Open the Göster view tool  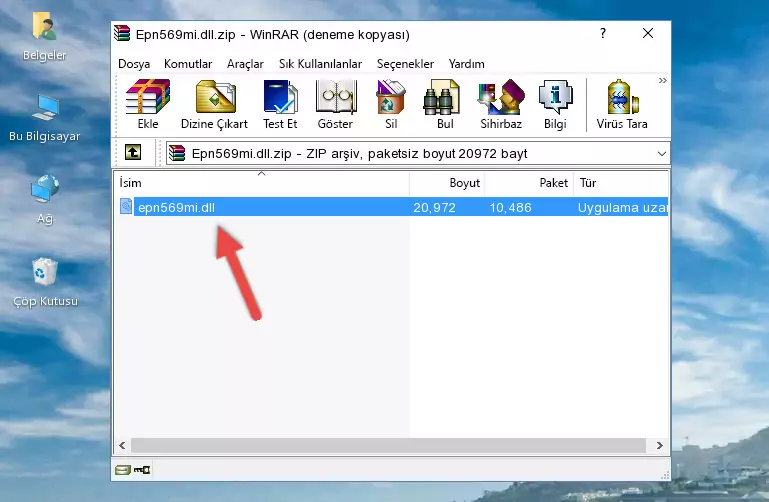click(335, 104)
